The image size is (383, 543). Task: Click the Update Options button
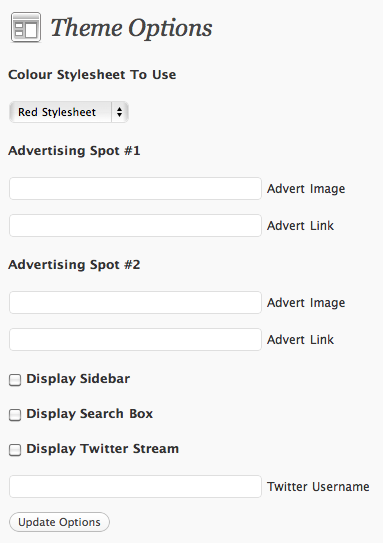point(60,522)
